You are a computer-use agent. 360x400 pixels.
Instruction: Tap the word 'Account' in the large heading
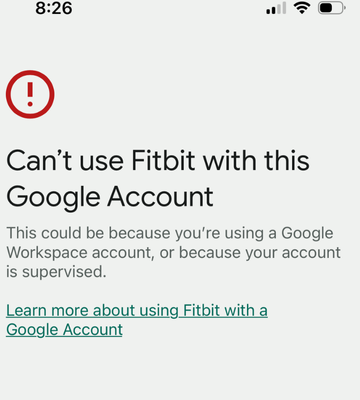pos(160,197)
